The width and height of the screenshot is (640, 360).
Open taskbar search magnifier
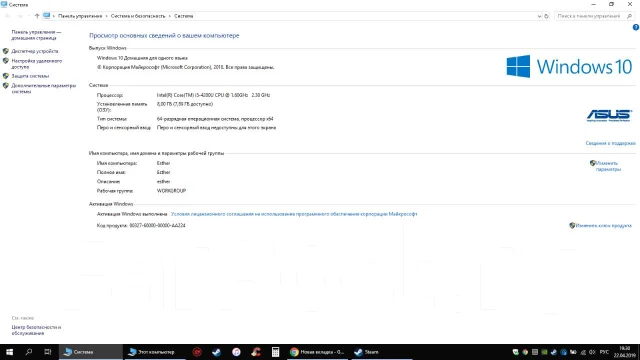click(29, 352)
